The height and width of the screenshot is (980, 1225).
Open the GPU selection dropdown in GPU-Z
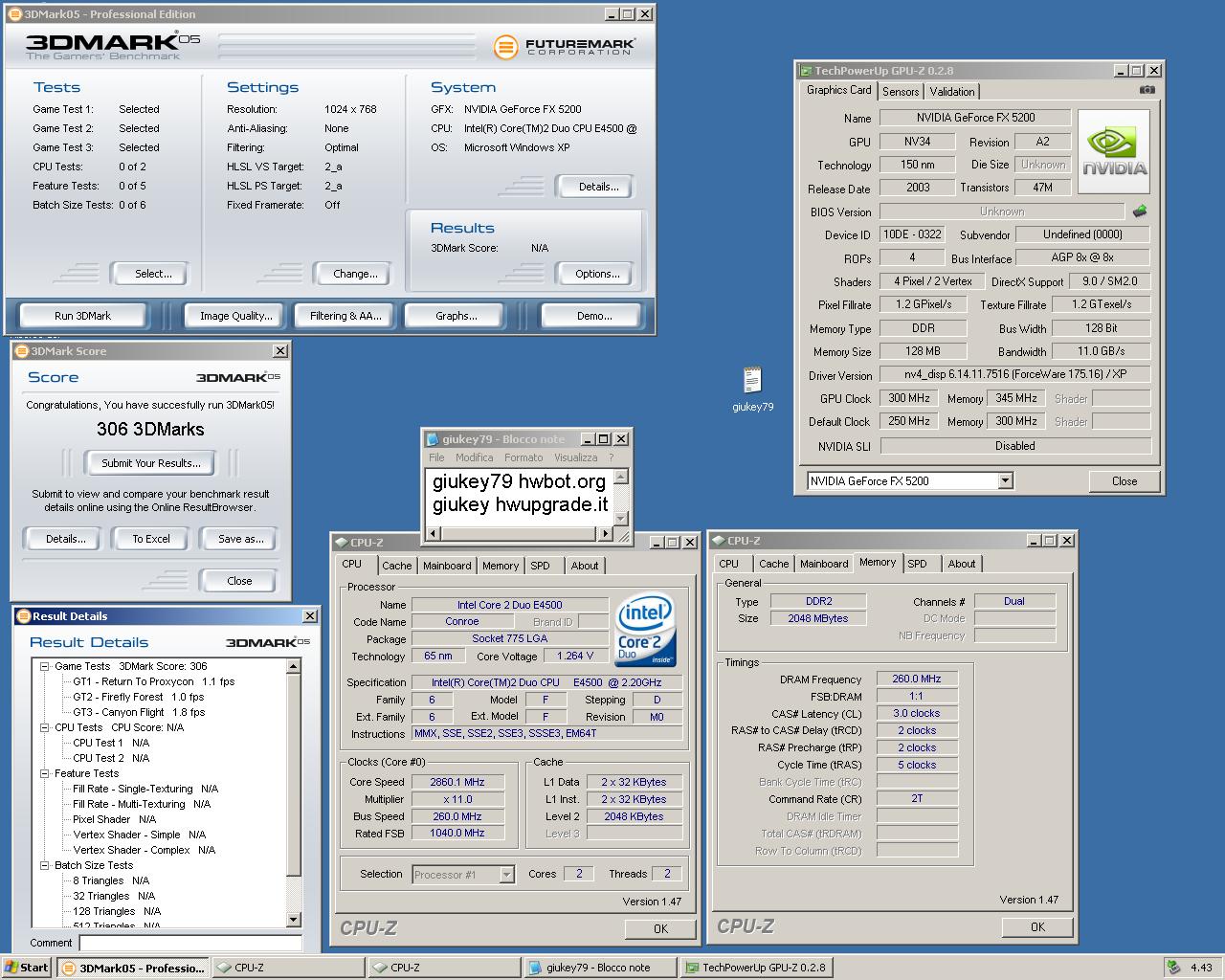click(1005, 480)
